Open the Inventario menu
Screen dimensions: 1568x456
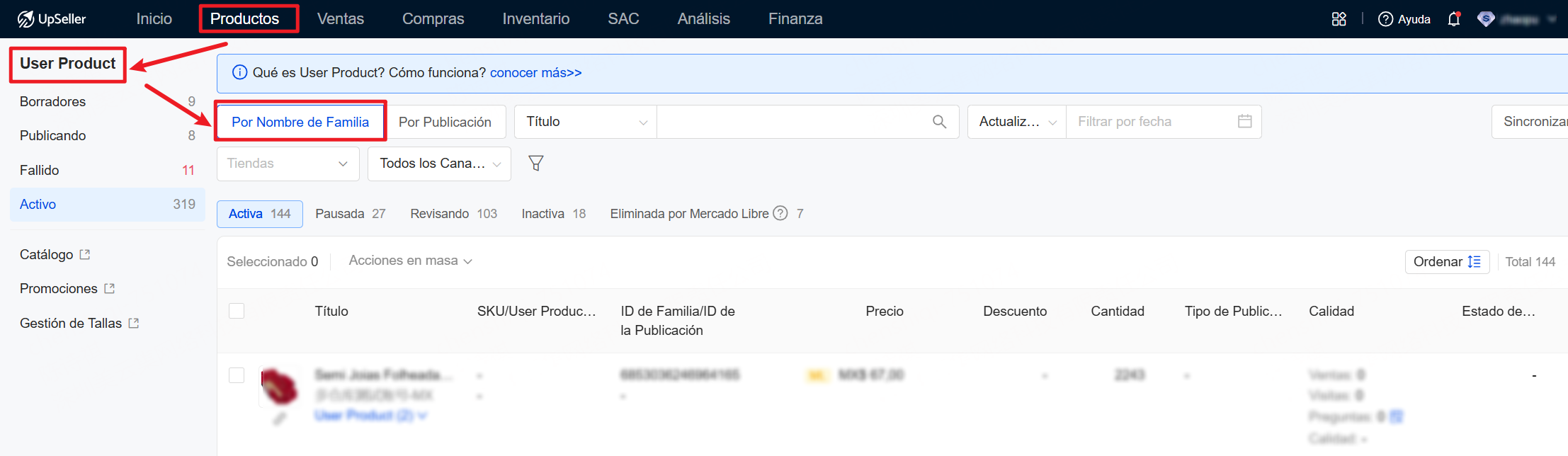click(536, 19)
